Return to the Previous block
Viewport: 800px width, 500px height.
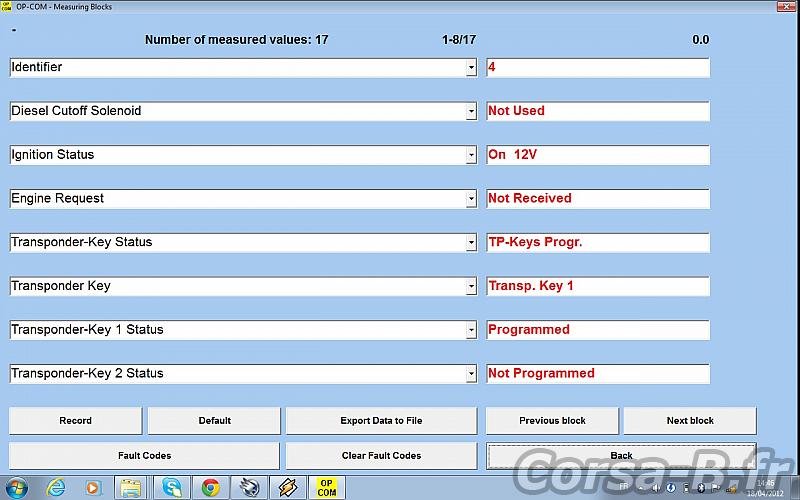(552, 421)
